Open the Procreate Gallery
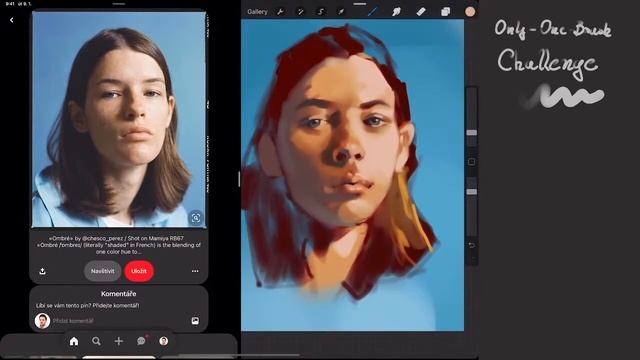The width and height of the screenshot is (640, 360). click(257, 12)
